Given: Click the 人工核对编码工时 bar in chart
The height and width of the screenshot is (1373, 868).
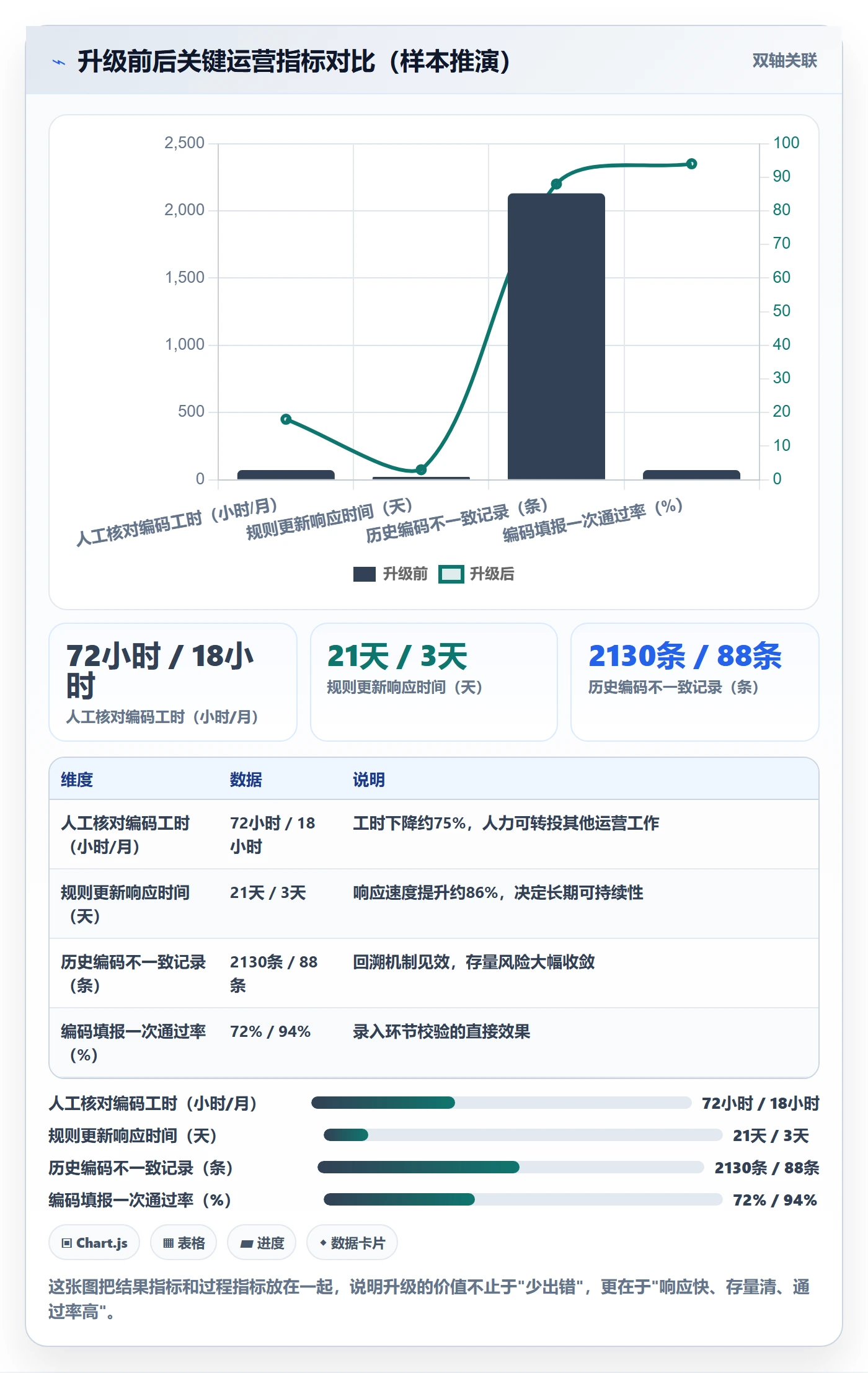Looking at the screenshot, I should coord(286,474).
